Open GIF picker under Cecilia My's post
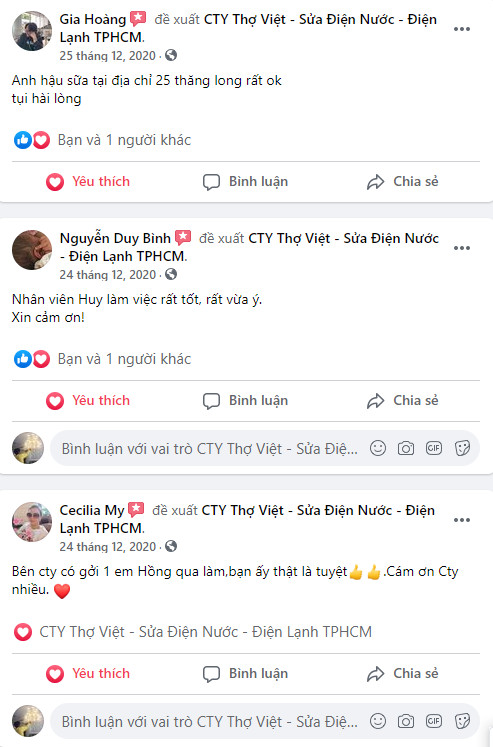Image resolution: width=493 pixels, height=747 pixels. click(x=434, y=721)
